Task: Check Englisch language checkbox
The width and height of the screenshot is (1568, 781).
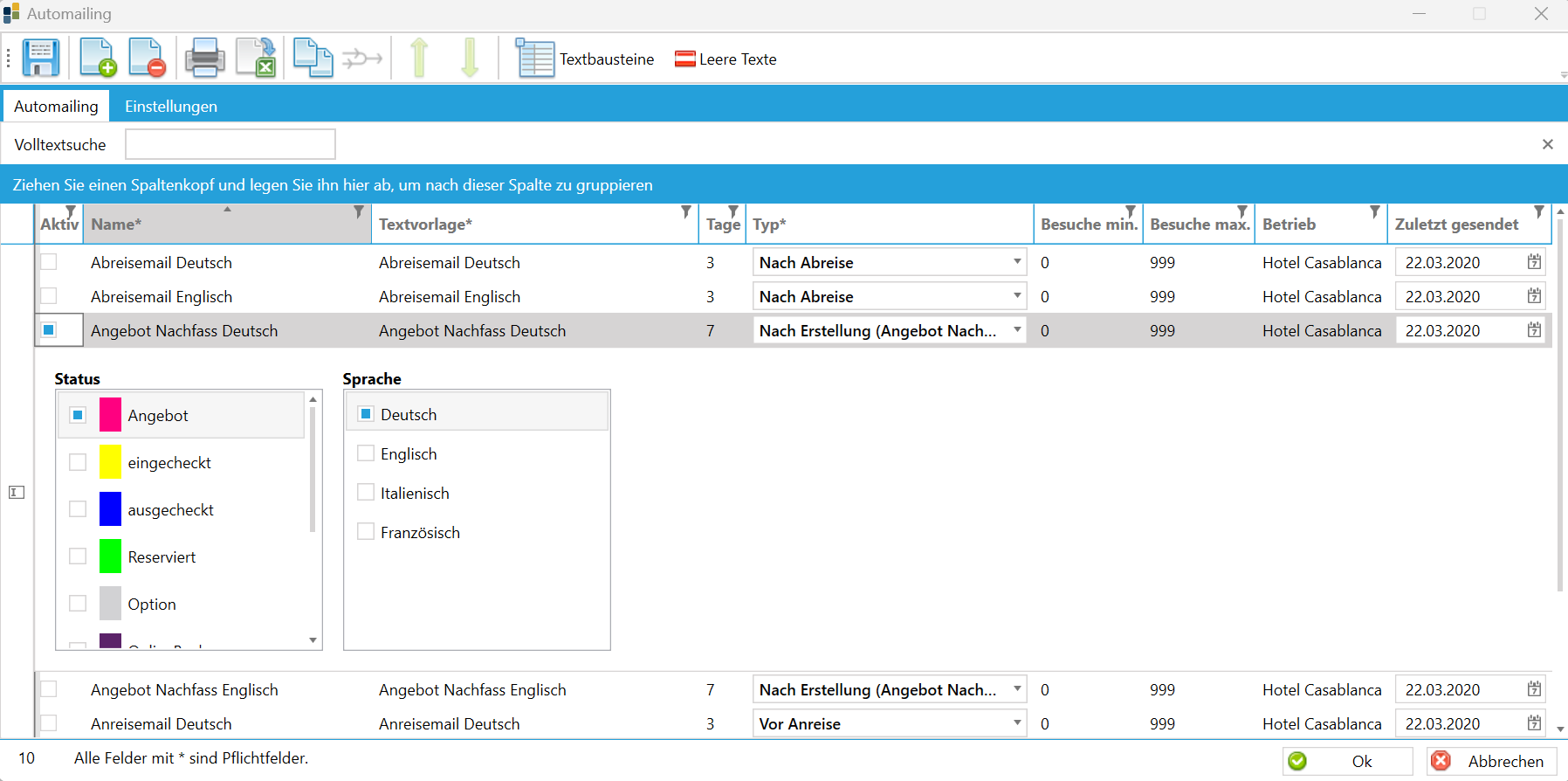Action: [x=366, y=453]
